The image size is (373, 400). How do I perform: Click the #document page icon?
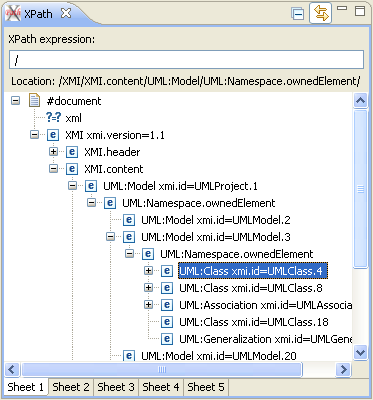click(x=34, y=100)
